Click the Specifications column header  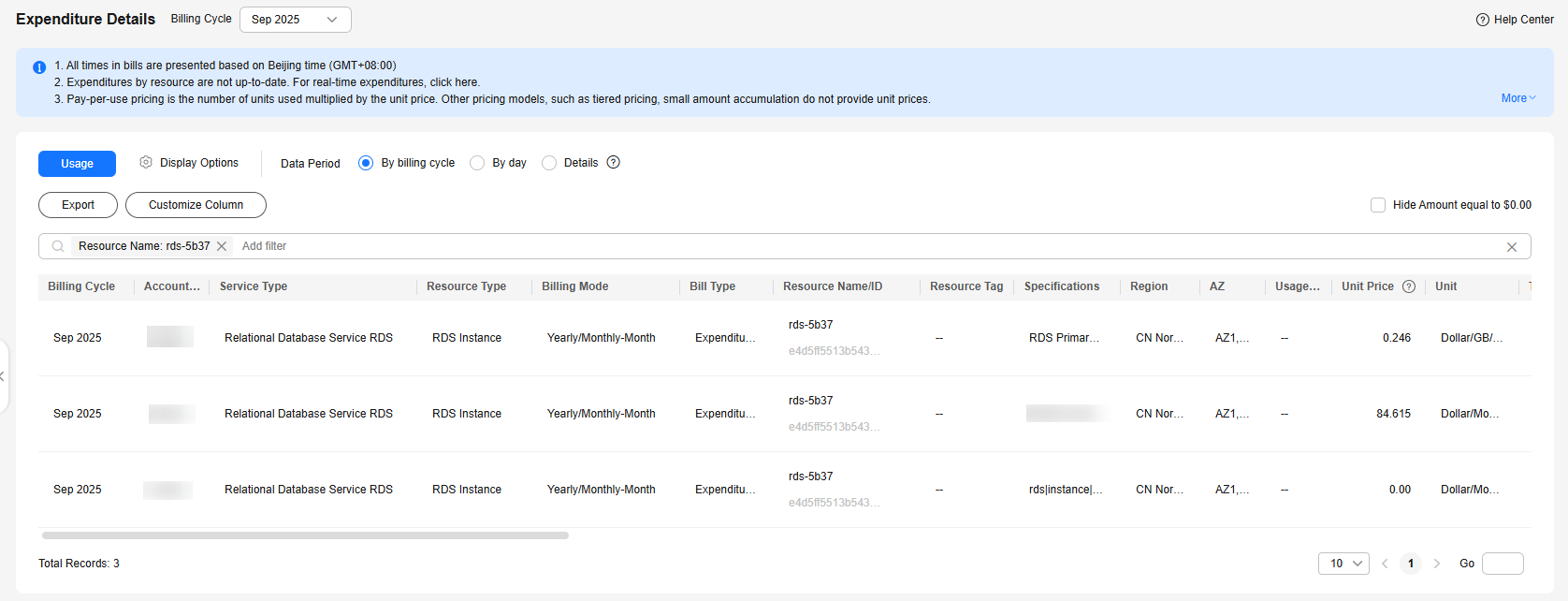(x=1062, y=286)
